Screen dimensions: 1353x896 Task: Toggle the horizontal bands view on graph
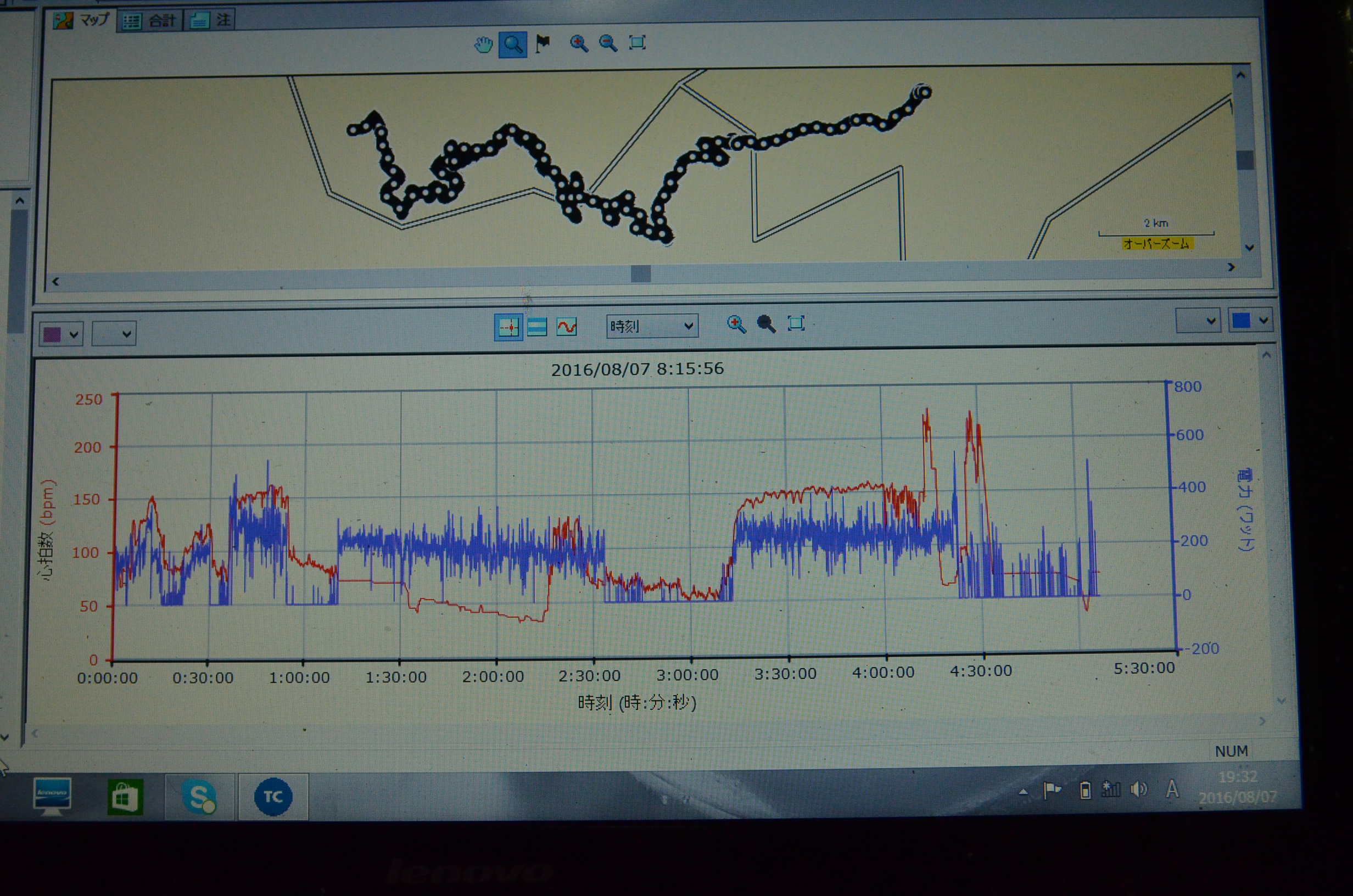point(537,327)
